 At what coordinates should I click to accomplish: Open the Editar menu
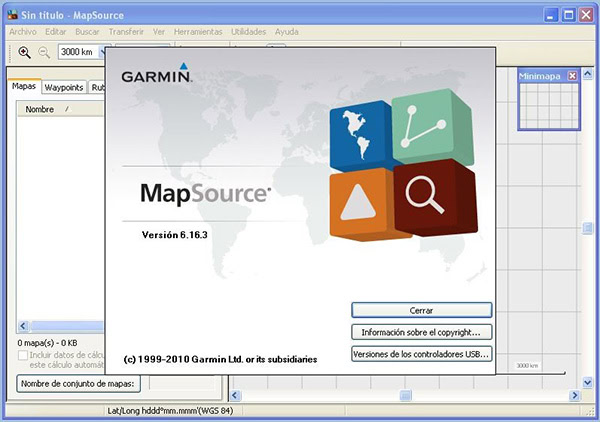[55, 32]
